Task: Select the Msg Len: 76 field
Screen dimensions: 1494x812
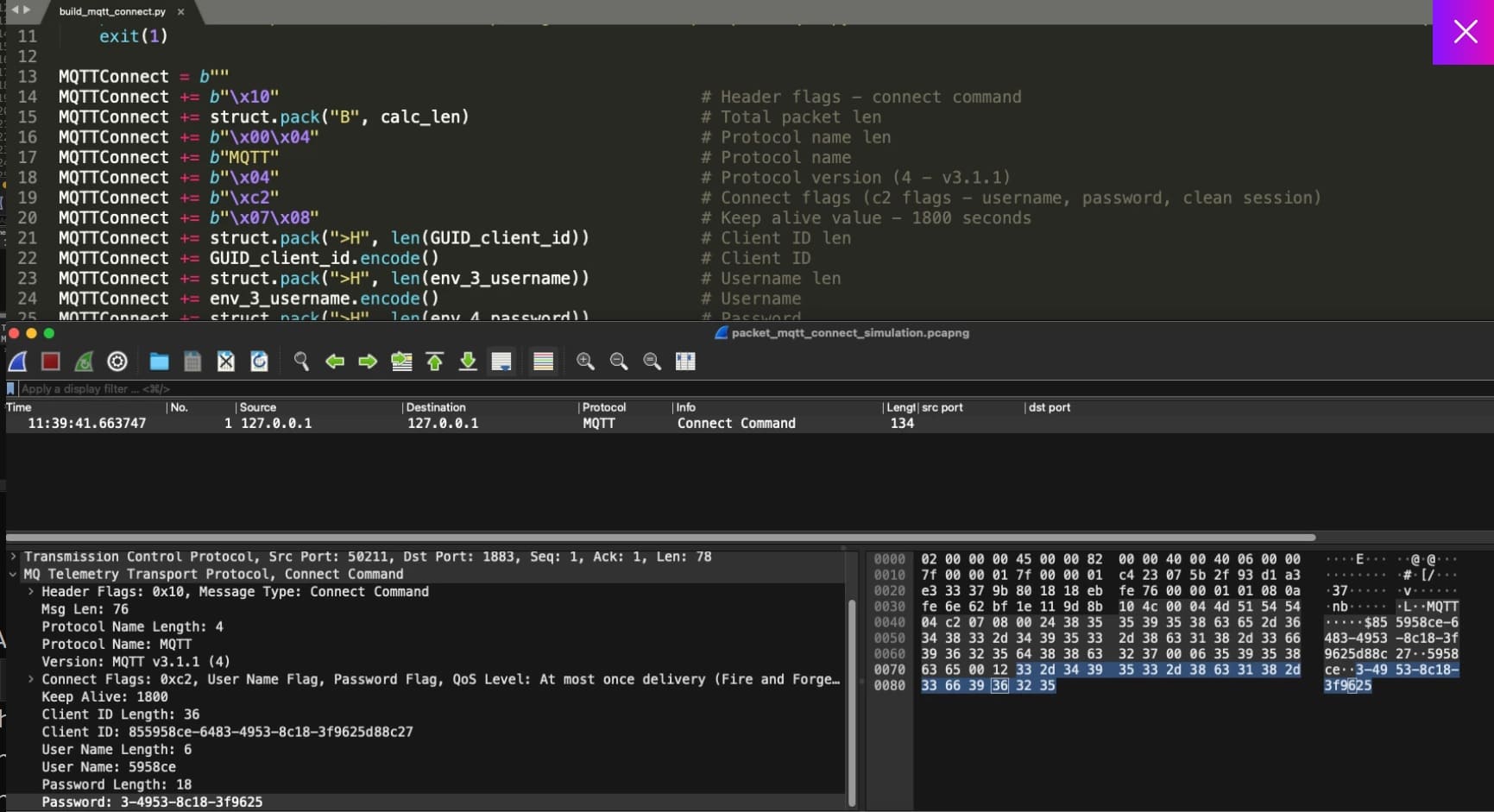Action: click(85, 609)
